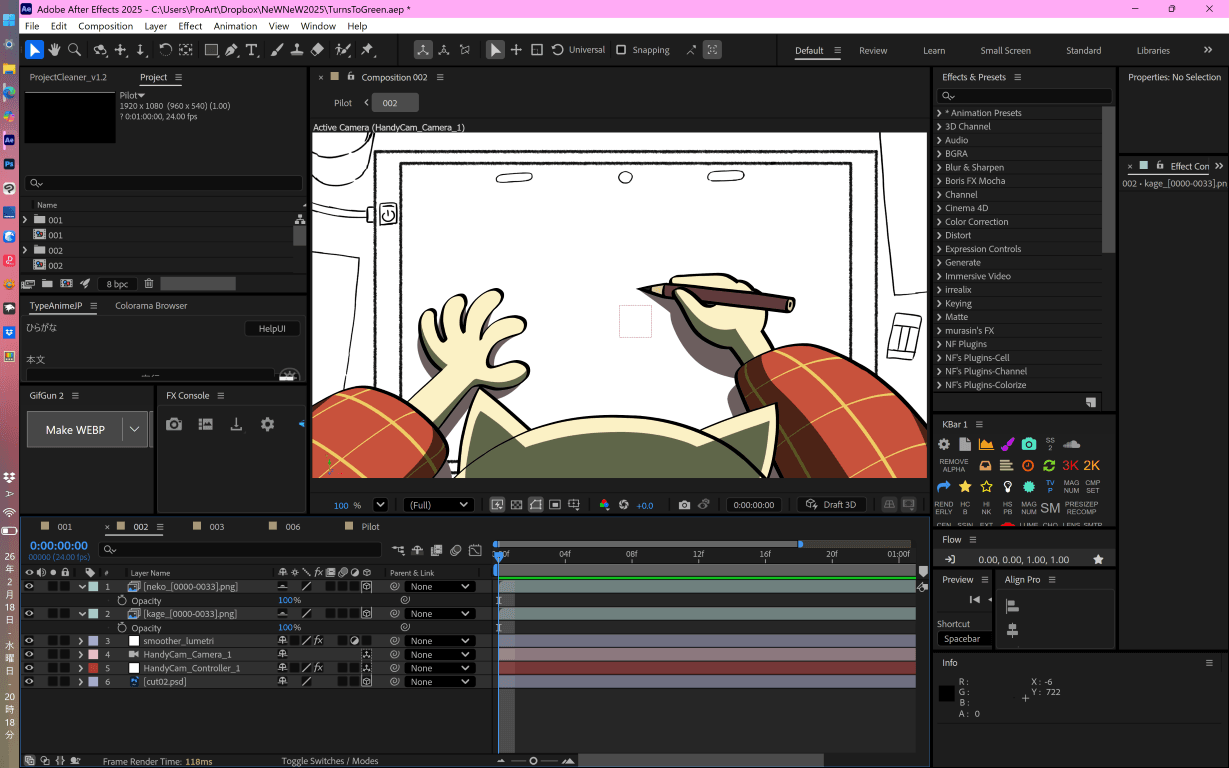
Task: Open the viewer resolution (Full) dropdown
Action: click(438, 505)
